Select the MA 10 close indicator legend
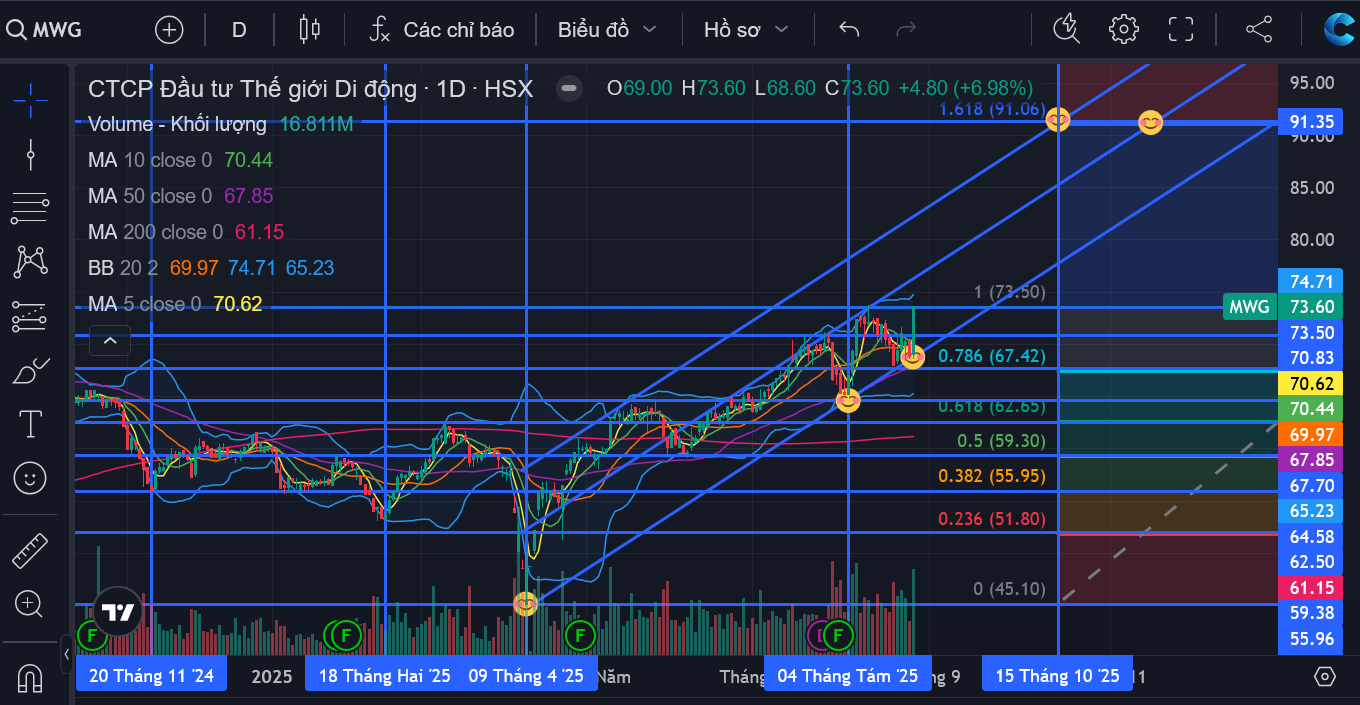This screenshot has width=1360, height=705. (150, 160)
